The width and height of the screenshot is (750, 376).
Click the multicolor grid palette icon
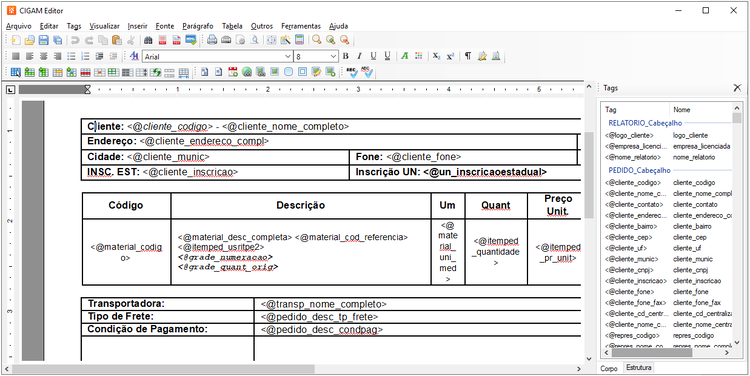tap(419, 56)
